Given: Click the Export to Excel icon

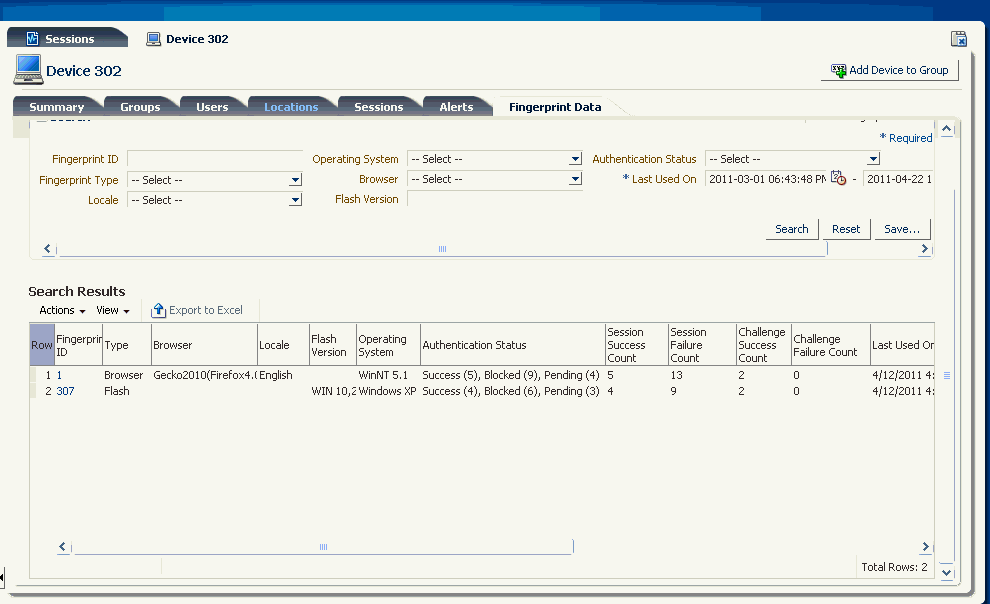Looking at the screenshot, I should [159, 310].
